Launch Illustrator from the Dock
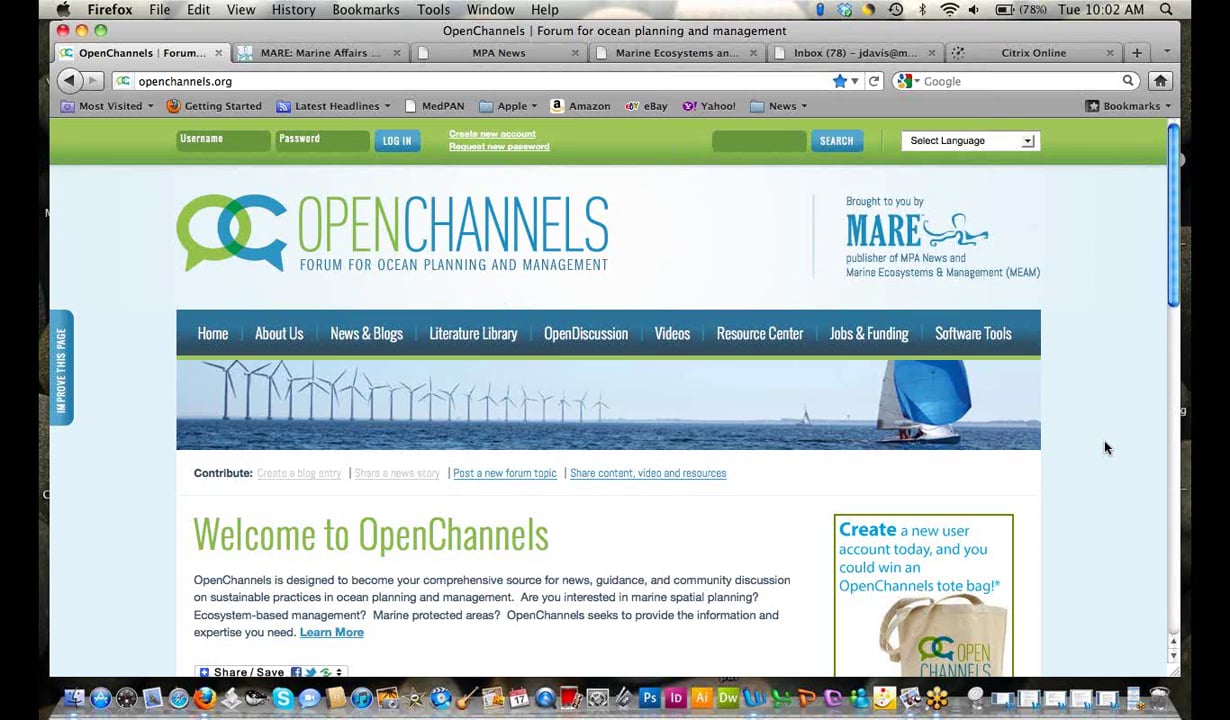 [702, 698]
